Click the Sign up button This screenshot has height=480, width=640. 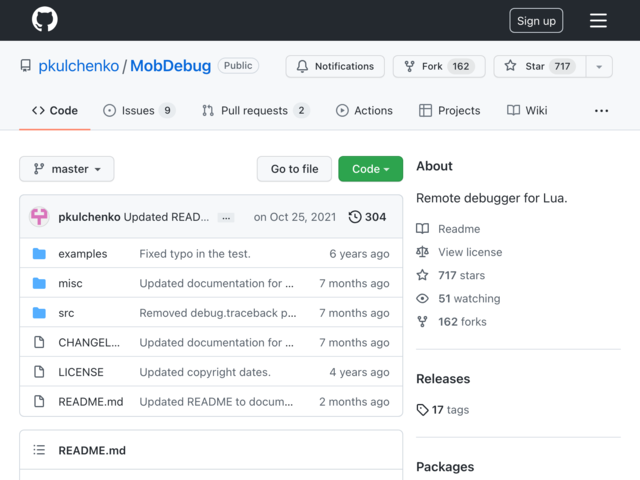(536, 20)
